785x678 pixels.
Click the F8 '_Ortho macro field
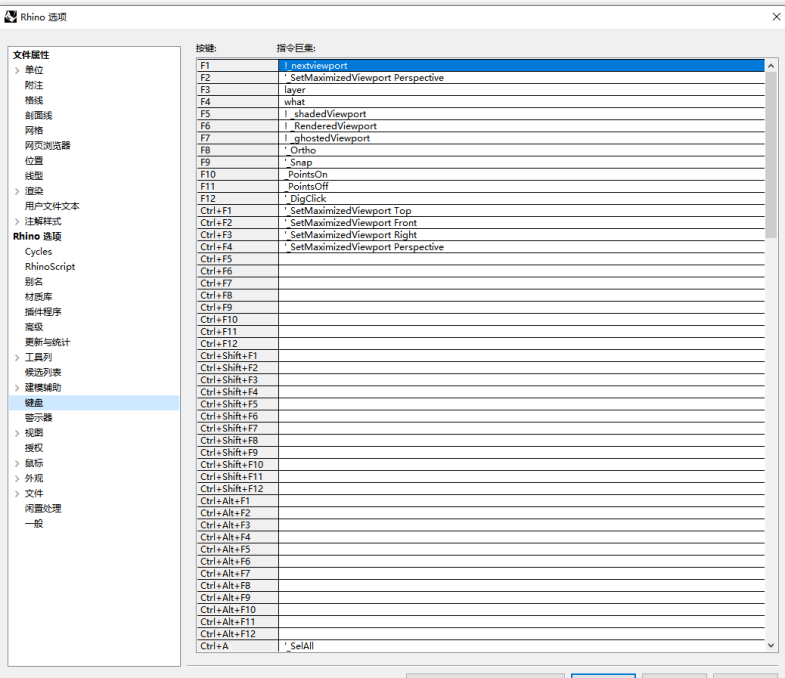pyautogui.click(x=520, y=150)
